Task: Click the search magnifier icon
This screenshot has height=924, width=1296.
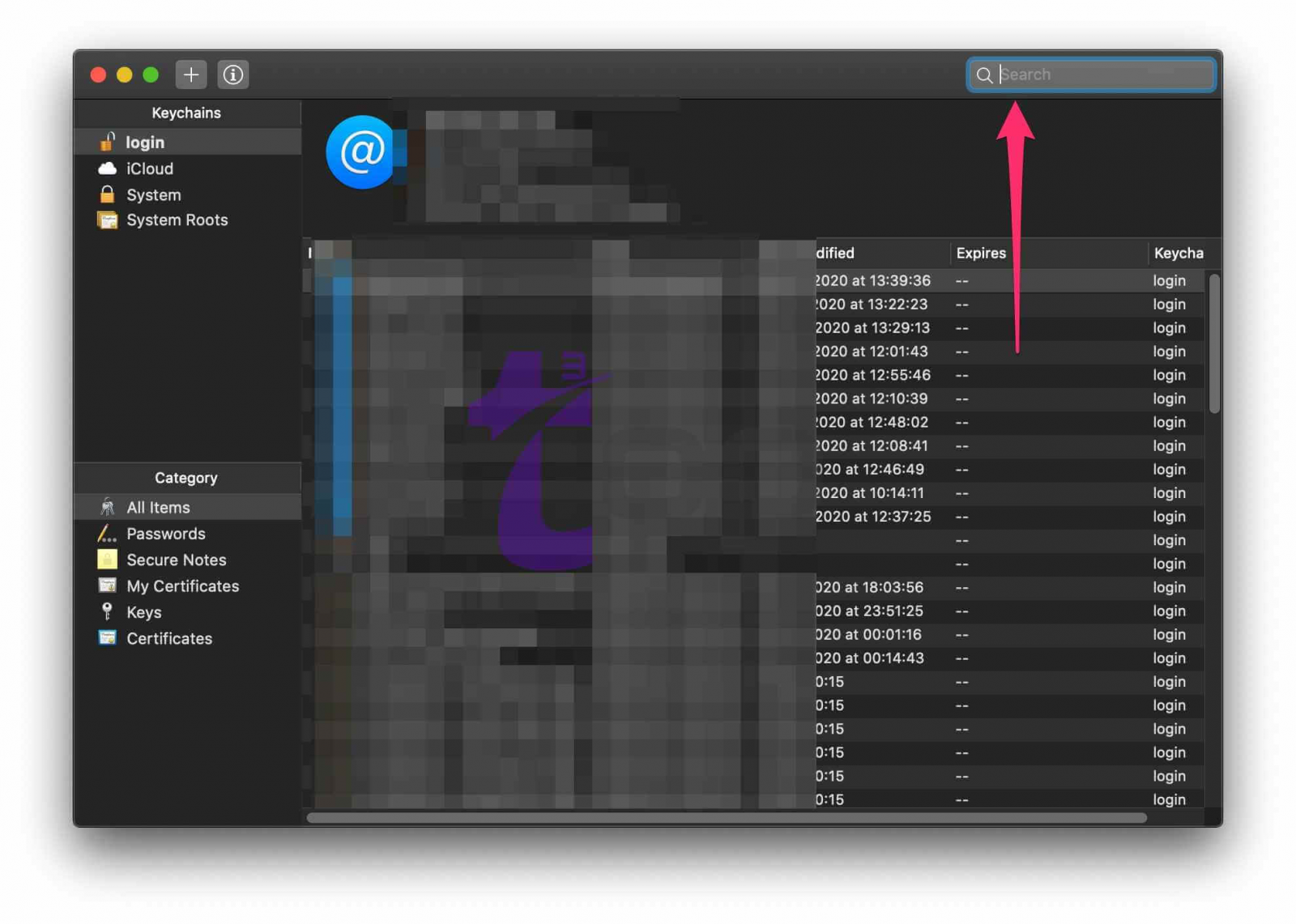Action: pyautogui.click(x=984, y=75)
